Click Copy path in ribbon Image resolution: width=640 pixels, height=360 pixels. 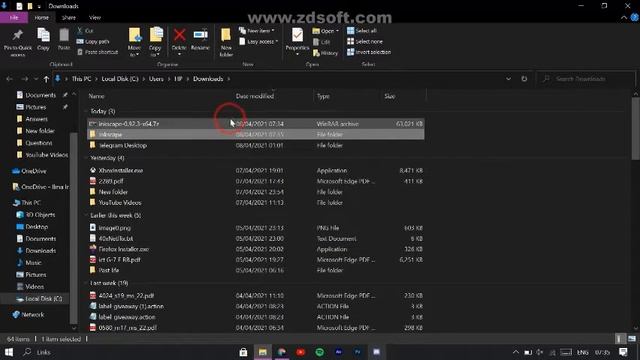point(93,41)
